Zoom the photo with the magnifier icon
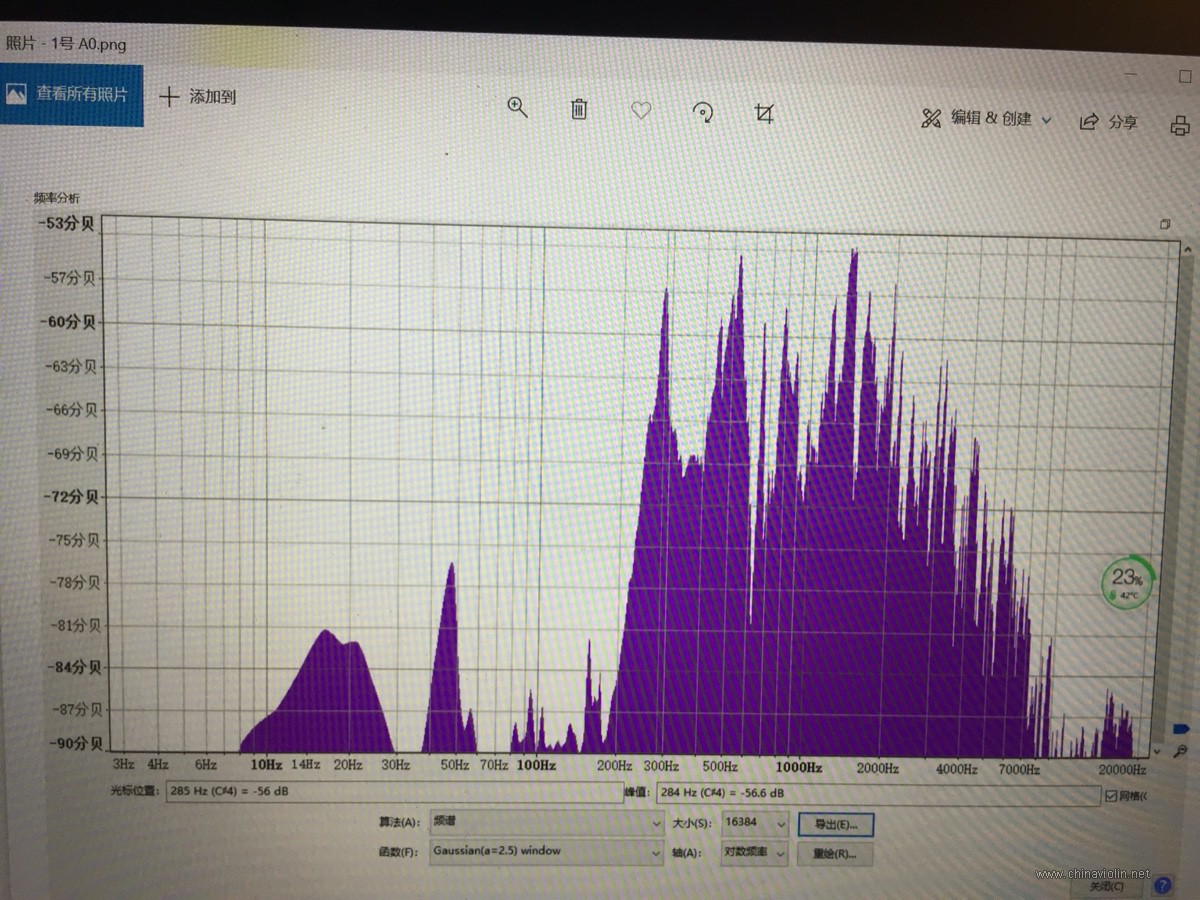The height and width of the screenshot is (900, 1200). point(517,108)
